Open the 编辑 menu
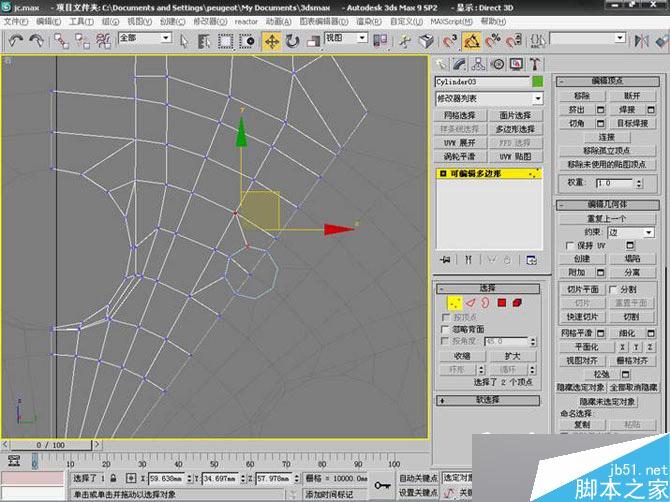Viewport: 670px width, 502px height. point(48,21)
